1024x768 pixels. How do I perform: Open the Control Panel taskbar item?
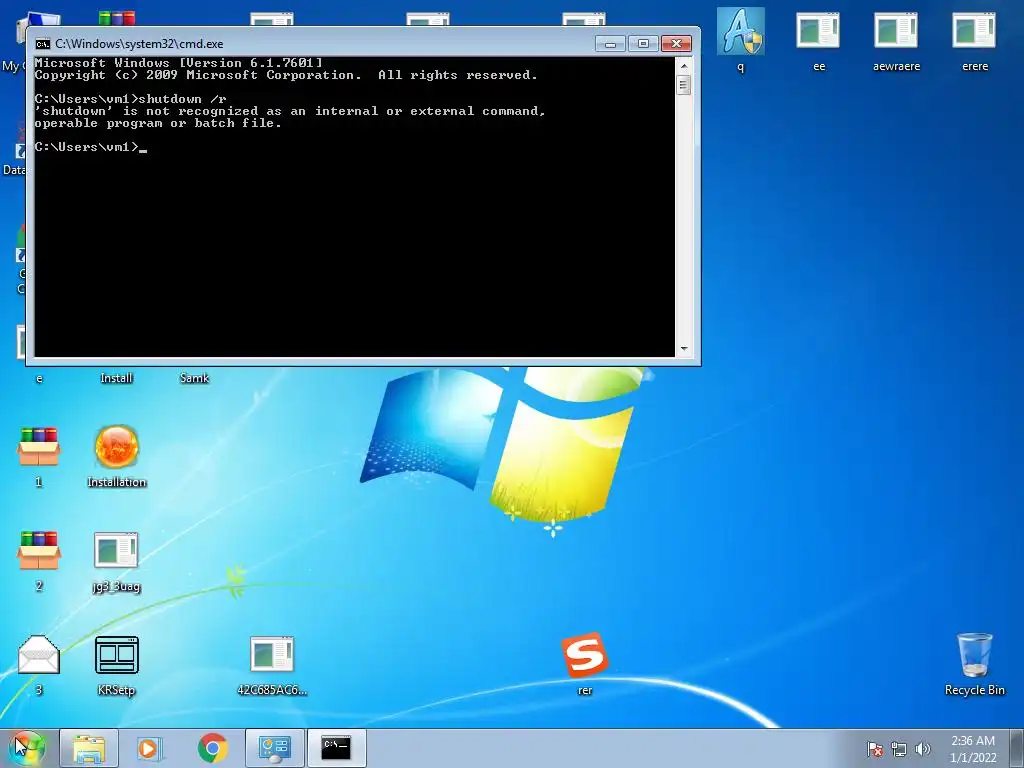[274, 748]
